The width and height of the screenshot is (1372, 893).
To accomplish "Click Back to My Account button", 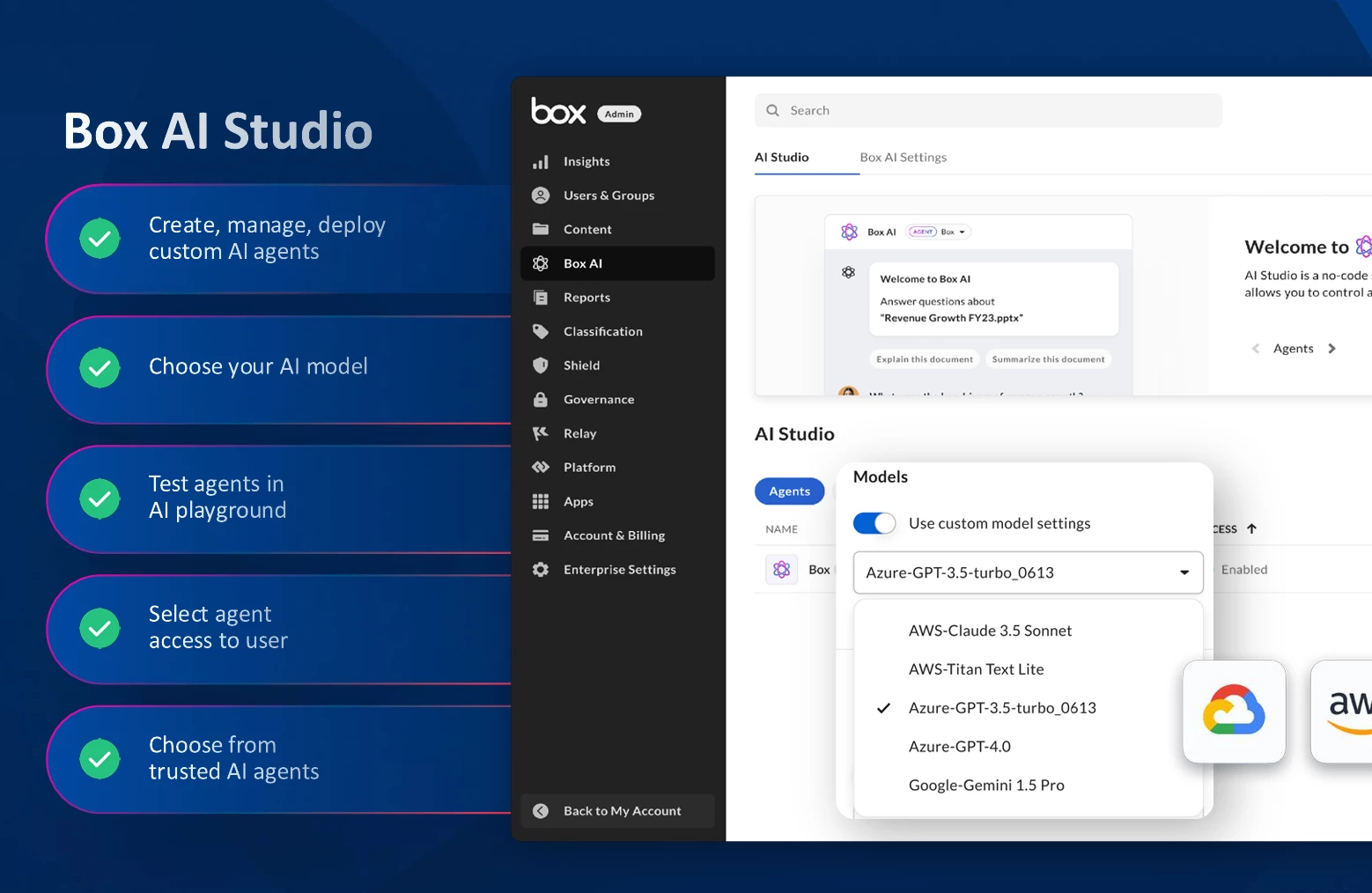I will [x=618, y=811].
